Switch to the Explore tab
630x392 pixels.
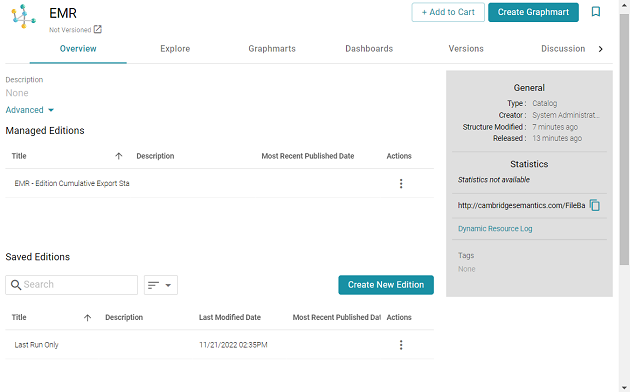coord(175,49)
